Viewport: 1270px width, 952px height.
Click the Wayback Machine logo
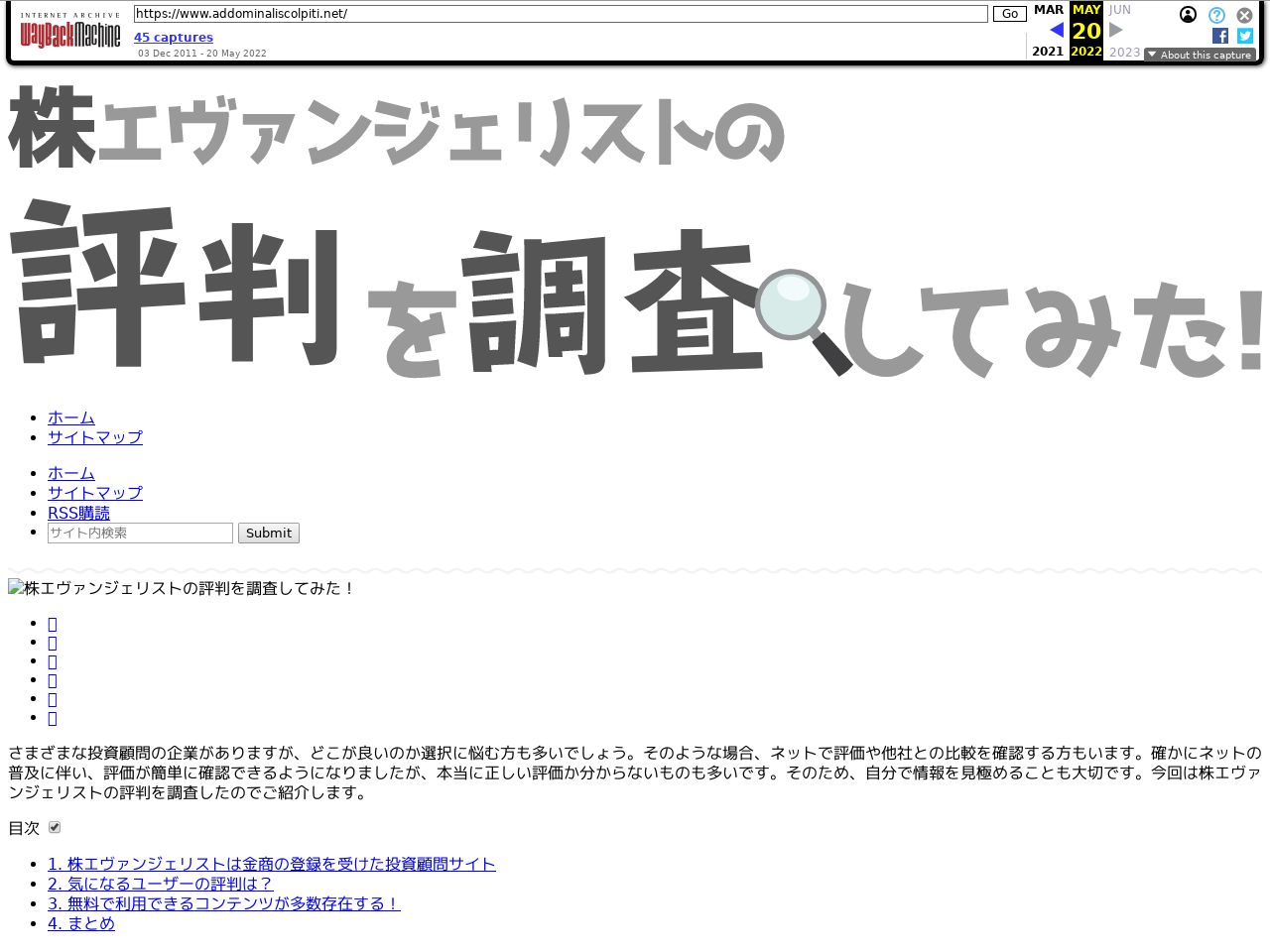point(69,32)
